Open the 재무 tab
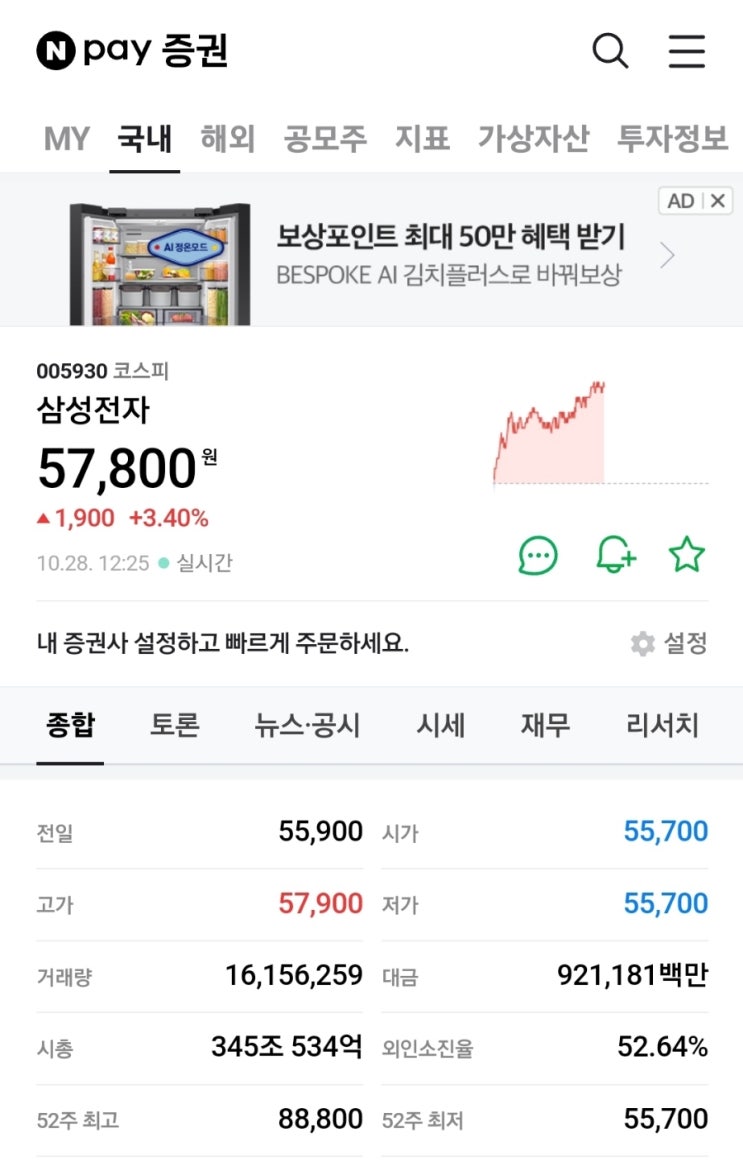Image resolution: width=743 pixels, height=1170 pixels. (x=545, y=725)
